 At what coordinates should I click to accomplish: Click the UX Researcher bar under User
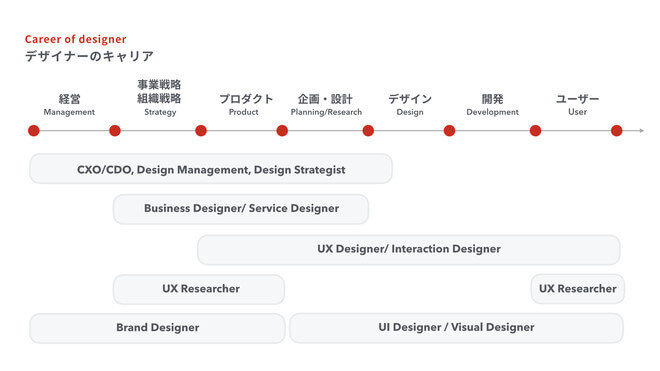578,289
